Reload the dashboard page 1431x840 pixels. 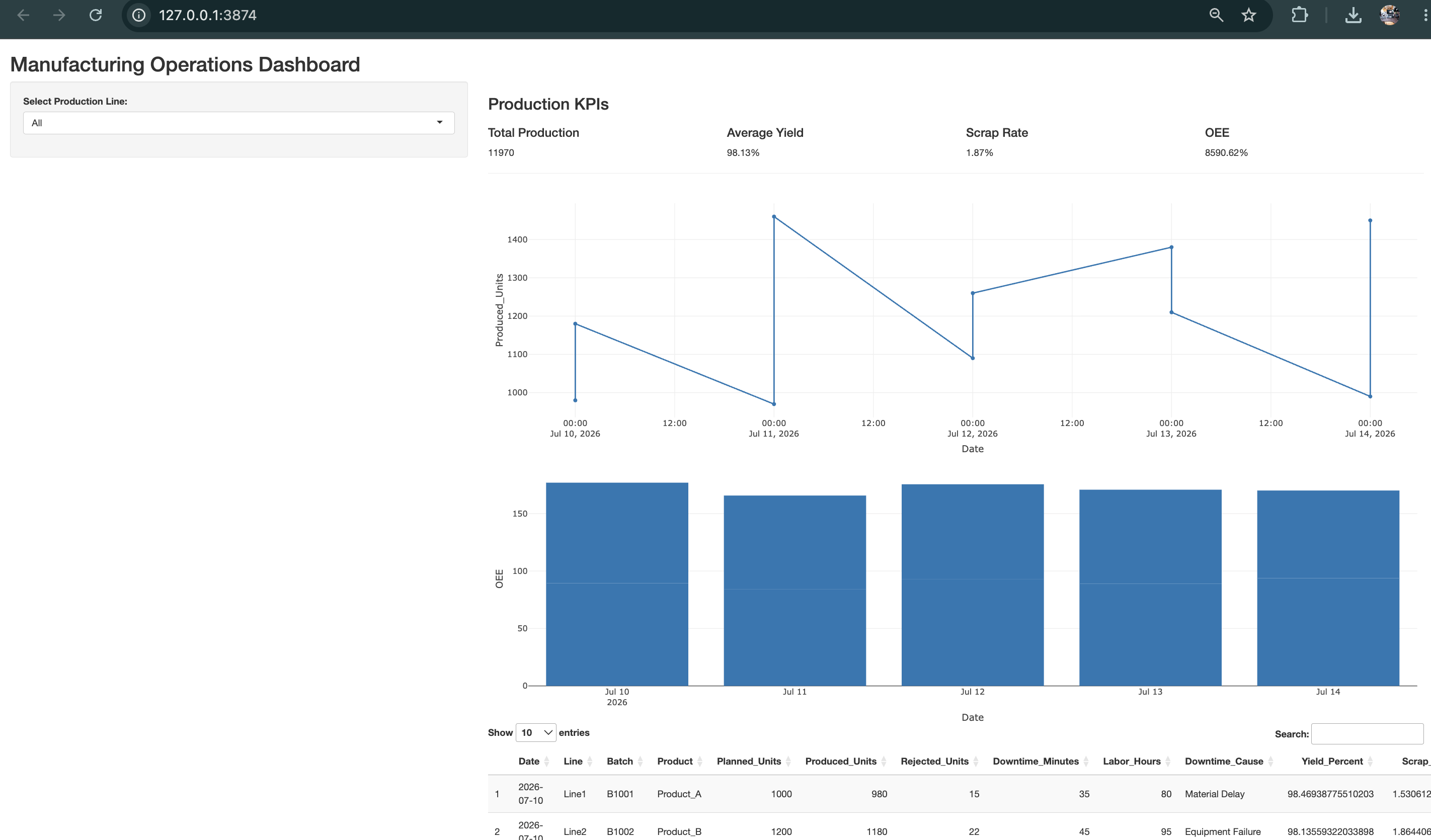(96, 15)
